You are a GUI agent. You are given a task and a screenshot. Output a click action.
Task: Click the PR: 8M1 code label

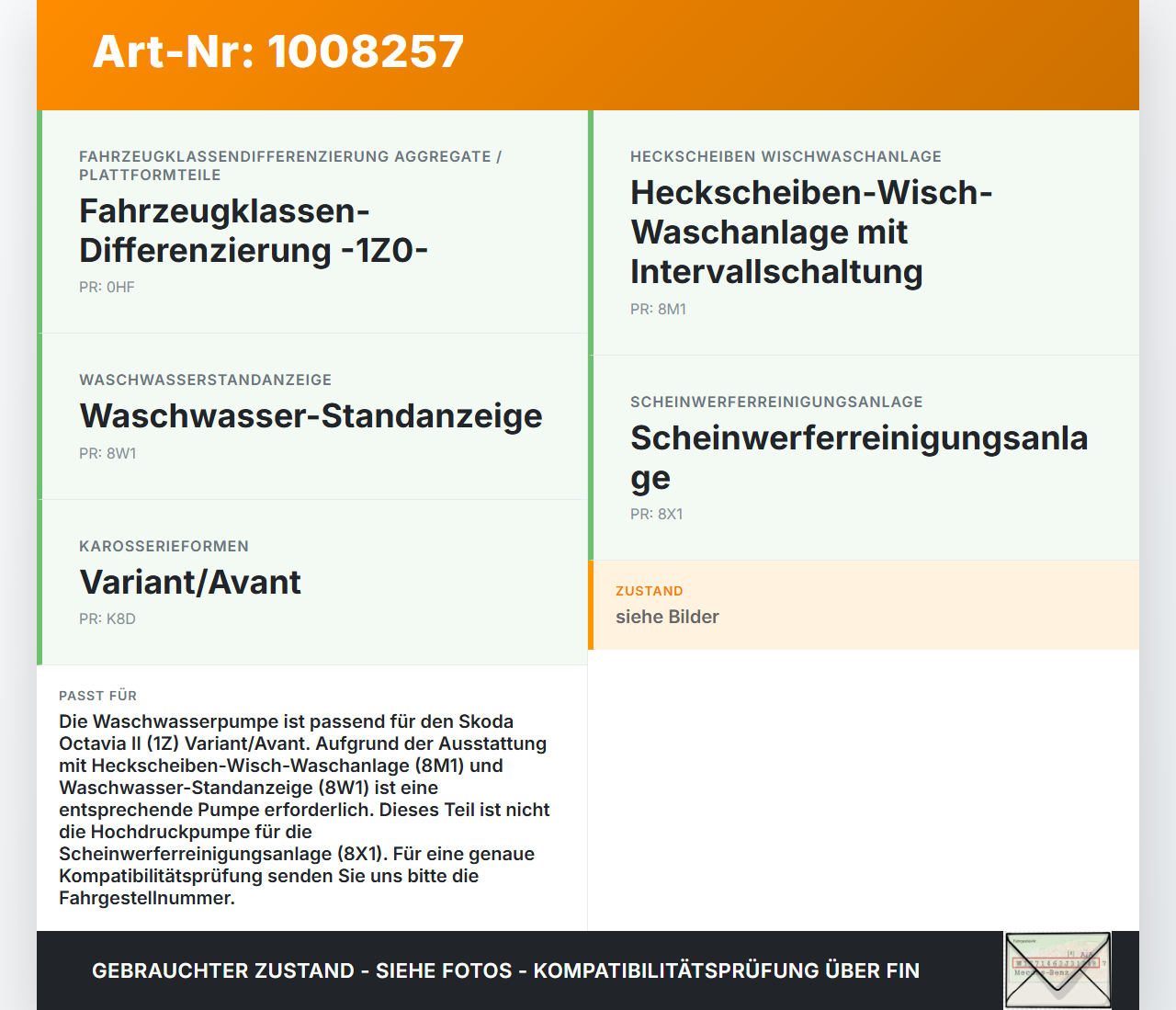pos(658,310)
